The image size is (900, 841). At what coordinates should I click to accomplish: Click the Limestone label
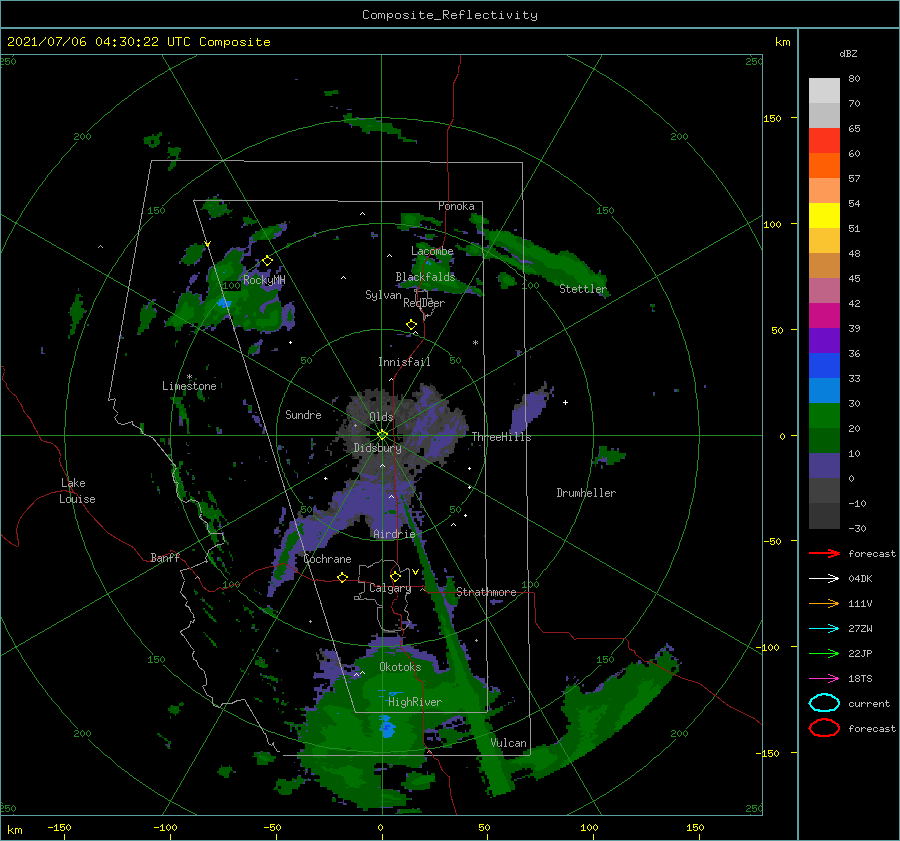point(189,386)
